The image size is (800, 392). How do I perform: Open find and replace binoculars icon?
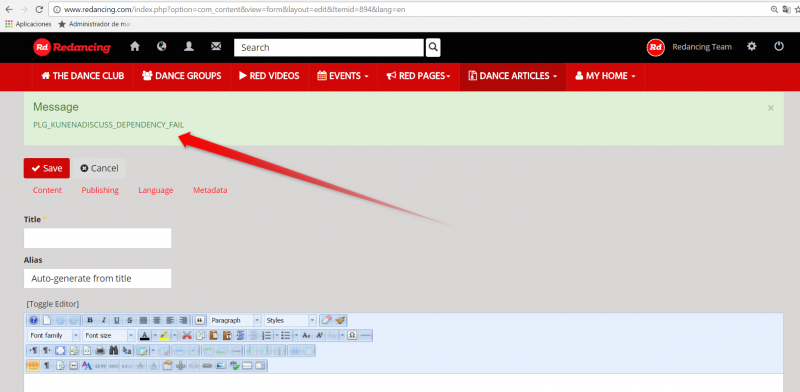click(113, 350)
